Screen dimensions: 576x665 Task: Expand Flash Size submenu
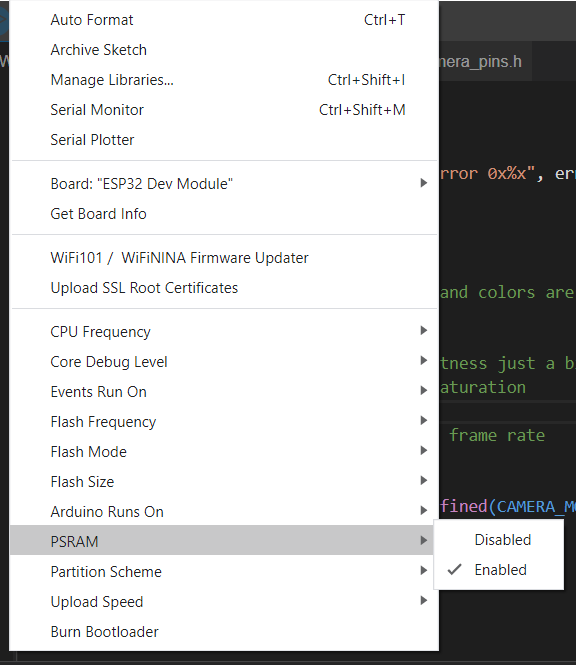tap(224, 482)
